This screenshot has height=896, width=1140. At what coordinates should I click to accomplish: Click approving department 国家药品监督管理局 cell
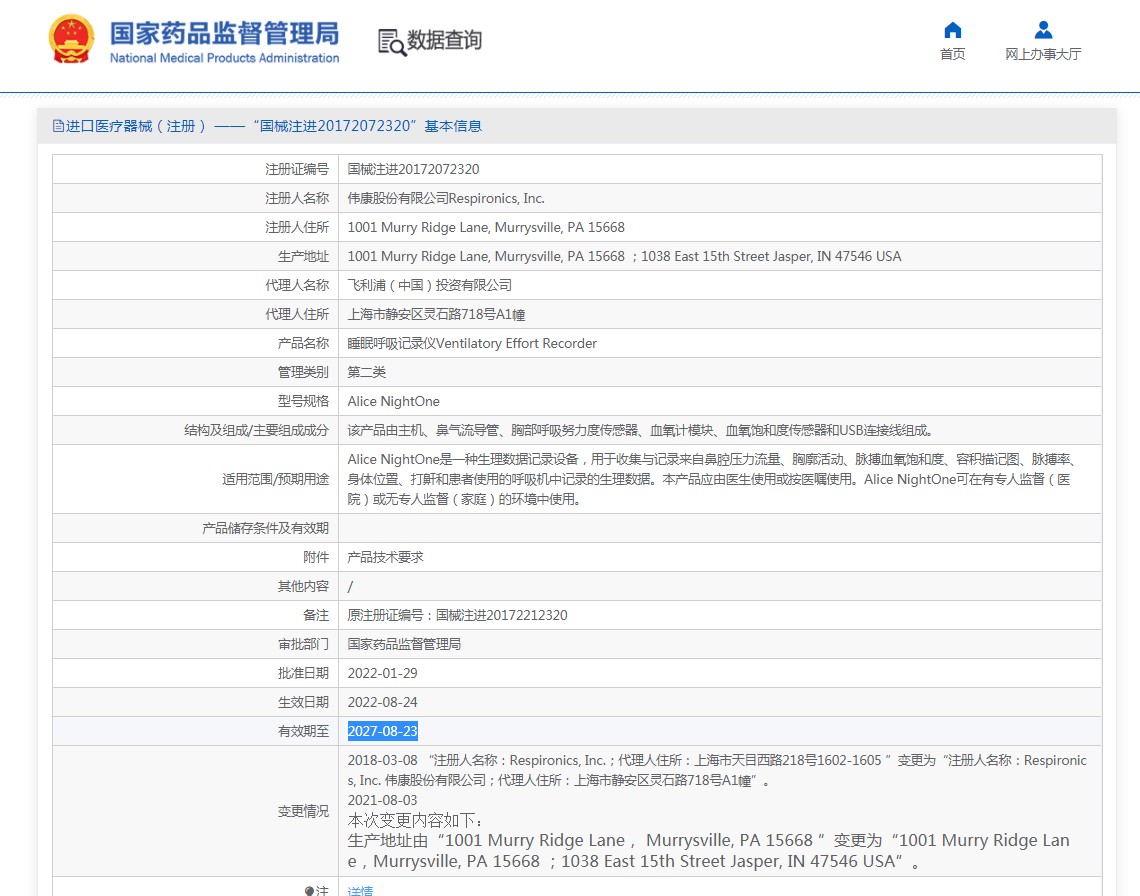404,644
